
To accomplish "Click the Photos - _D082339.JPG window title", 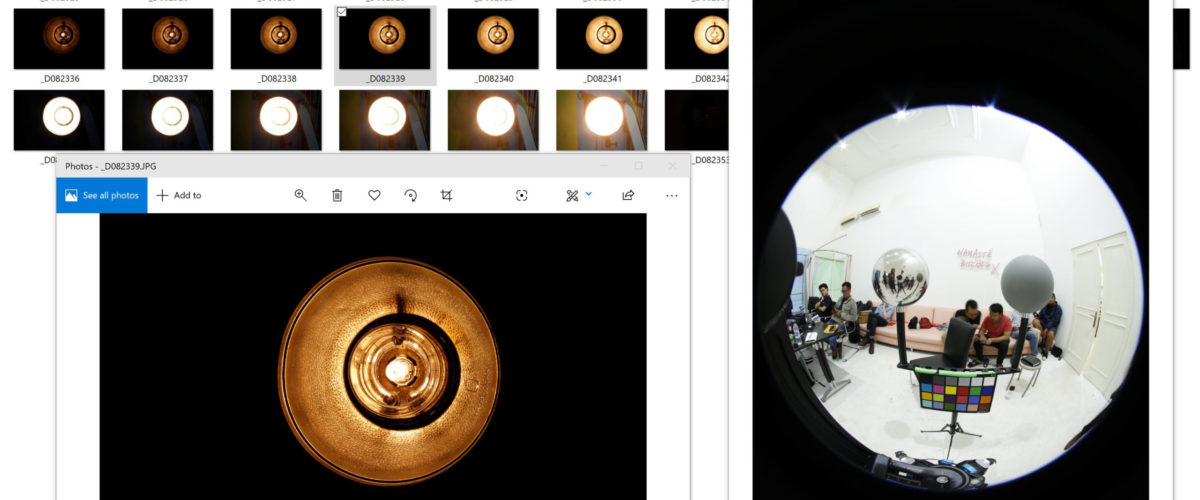I will point(110,166).
